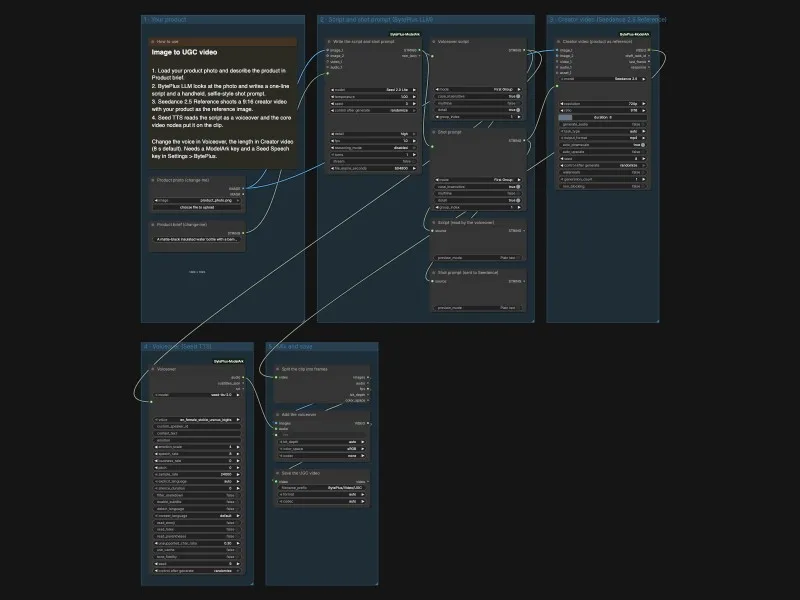Open the format dropdown in Save the UGC video

(322, 494)
